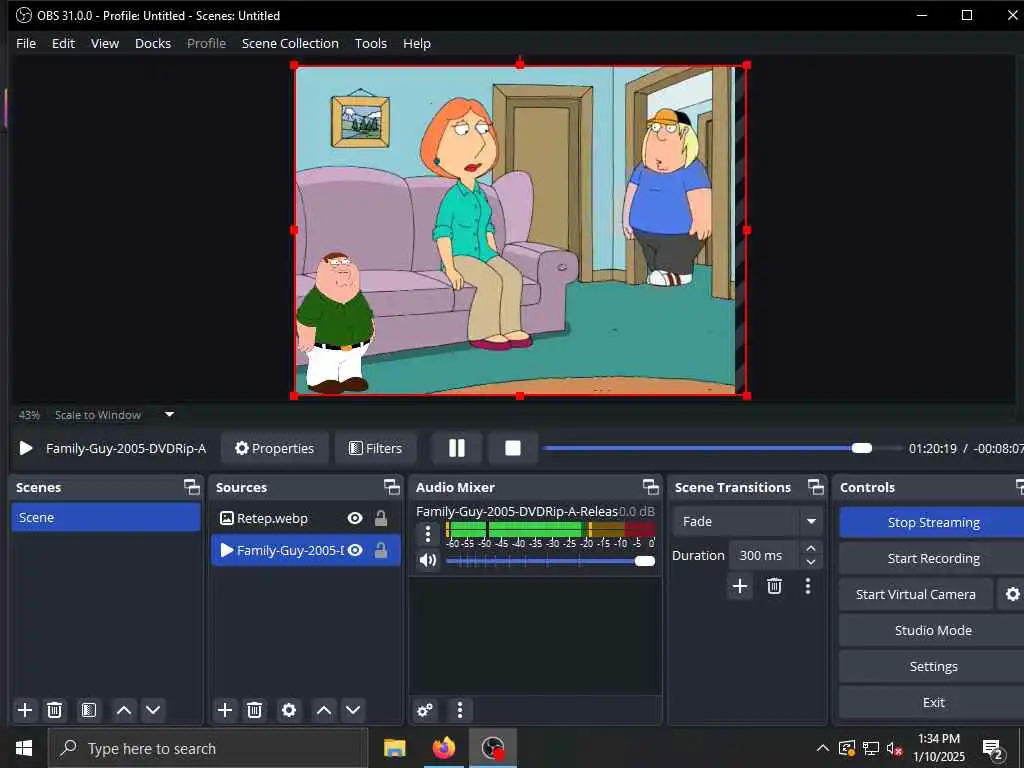Show hidden system tray icons chevron

pos(822,748)
